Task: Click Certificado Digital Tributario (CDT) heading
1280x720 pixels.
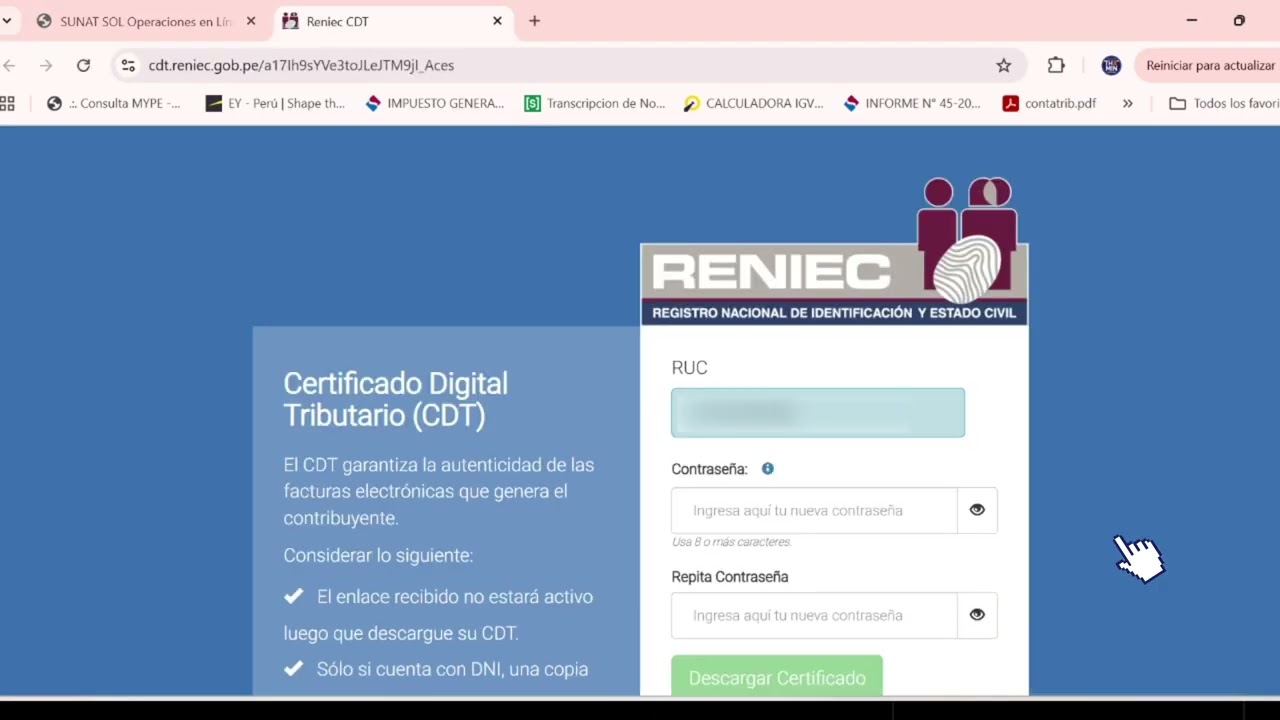Action: (x=396, y=399)
